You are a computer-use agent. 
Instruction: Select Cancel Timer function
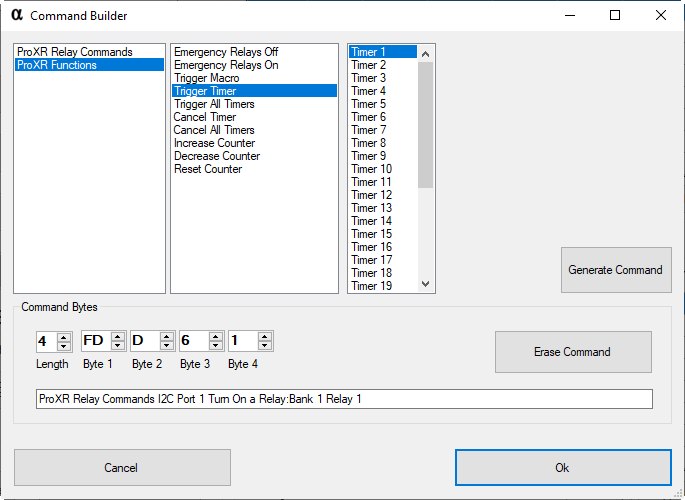coord(254,117)
